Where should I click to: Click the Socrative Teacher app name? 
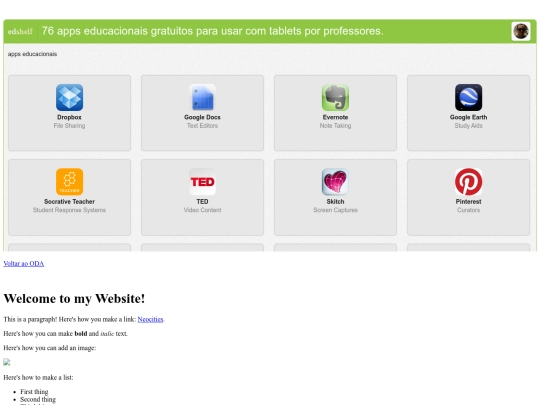69,201
